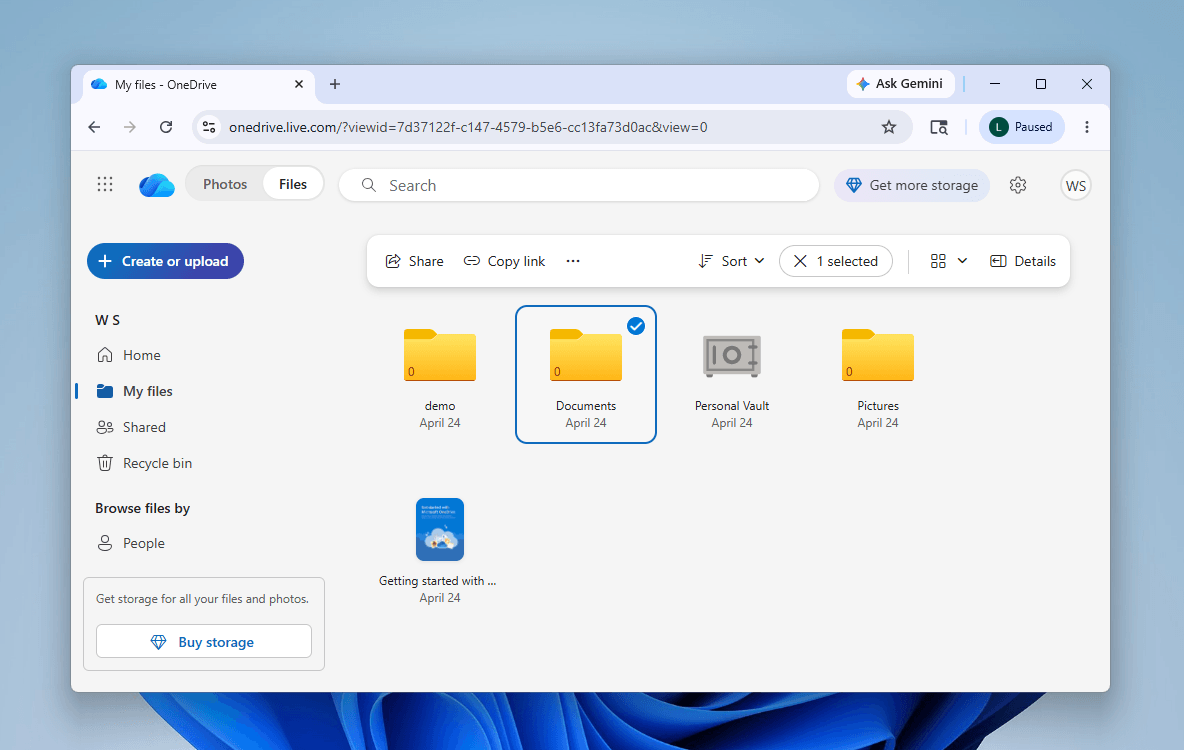
Task: Click the Google Lens search icon
Action: tap(939, 127)
